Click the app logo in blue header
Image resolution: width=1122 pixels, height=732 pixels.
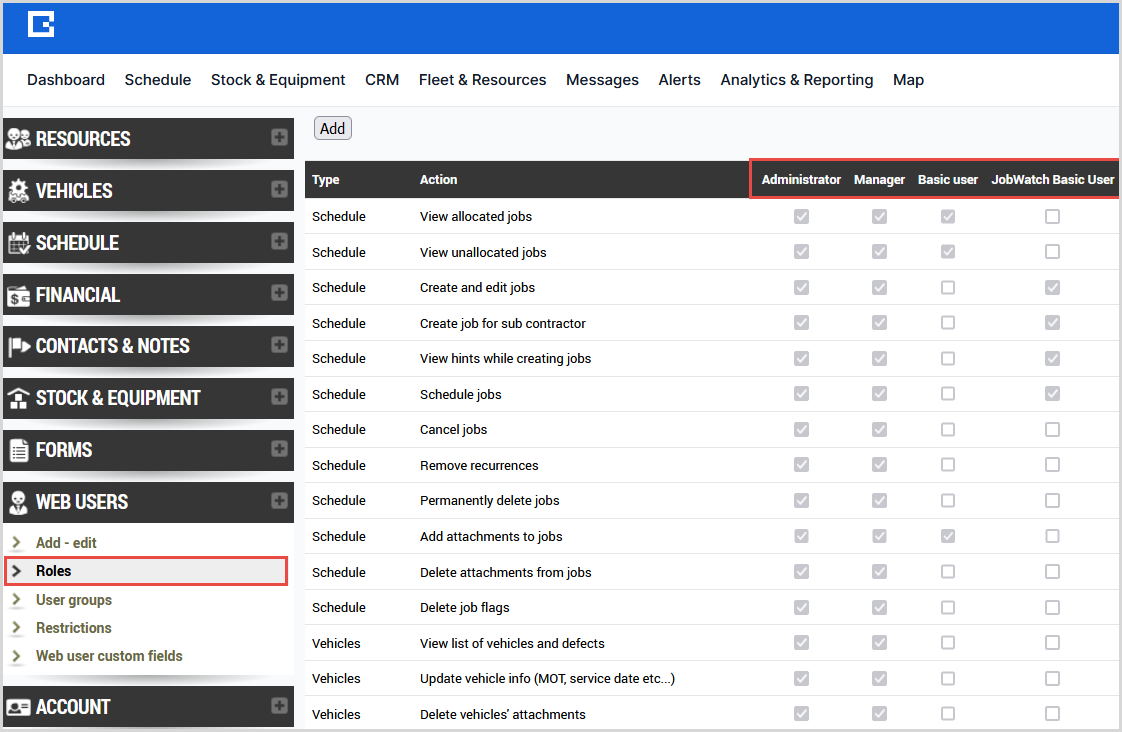(41, 24)
